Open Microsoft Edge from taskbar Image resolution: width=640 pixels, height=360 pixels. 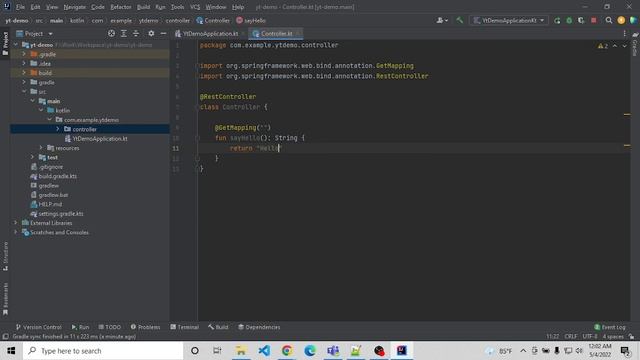tap(310, 351)
